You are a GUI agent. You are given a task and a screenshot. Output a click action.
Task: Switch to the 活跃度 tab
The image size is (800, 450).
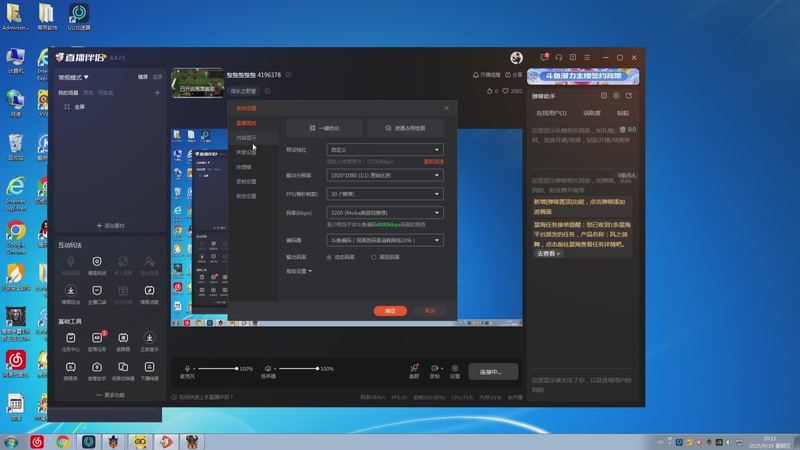(592, 113)
